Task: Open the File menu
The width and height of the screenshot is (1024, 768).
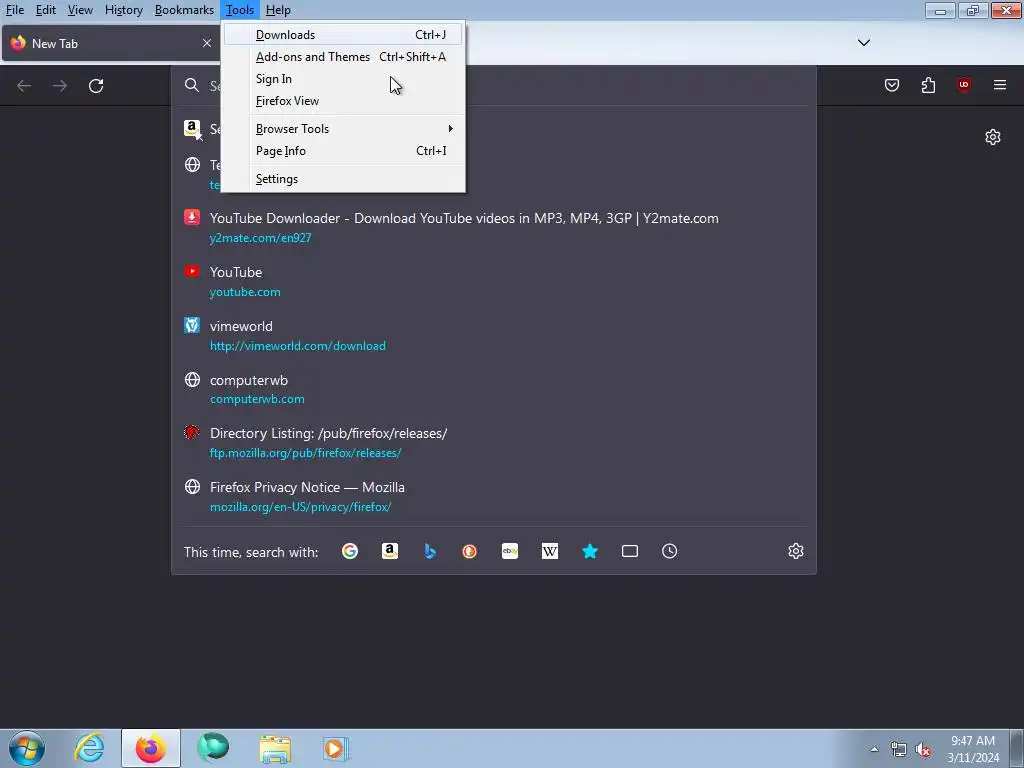Action: pos(14,10)
